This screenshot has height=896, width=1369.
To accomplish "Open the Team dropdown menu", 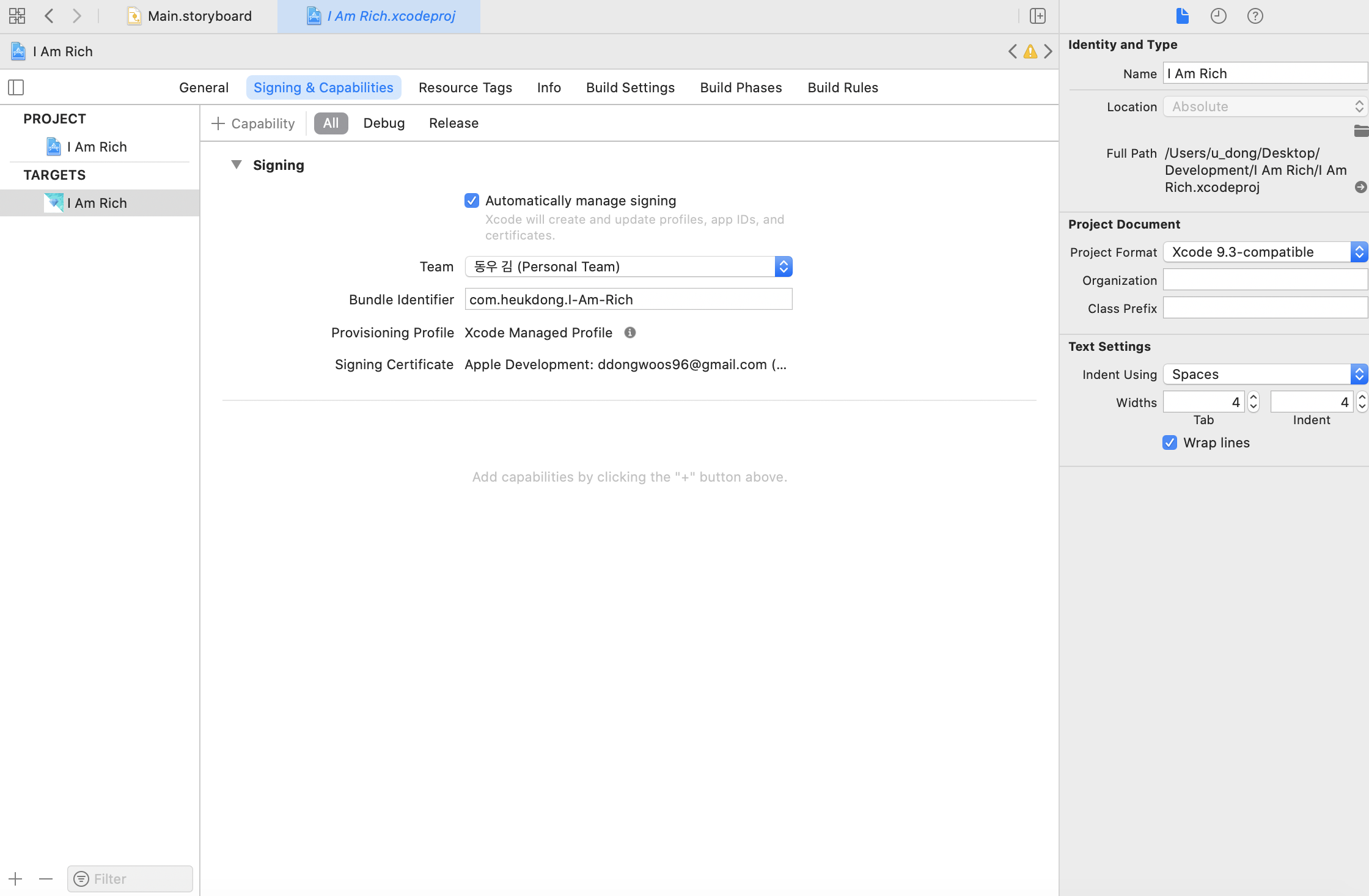I will (628, 266).
